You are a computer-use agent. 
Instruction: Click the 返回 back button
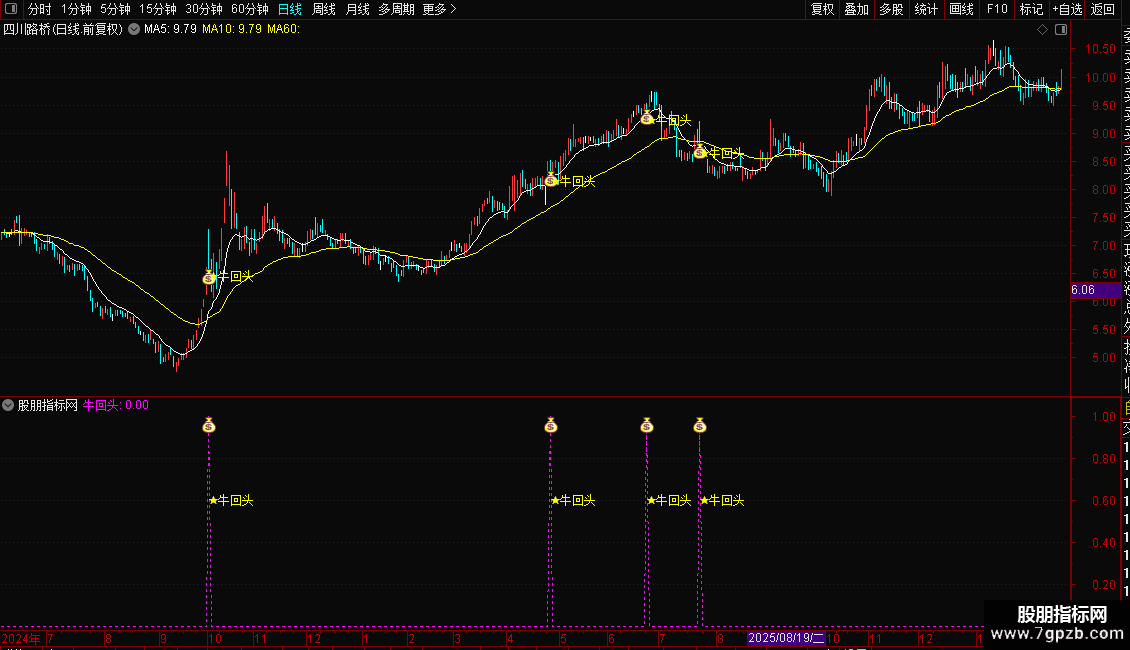pos(1103,9)
